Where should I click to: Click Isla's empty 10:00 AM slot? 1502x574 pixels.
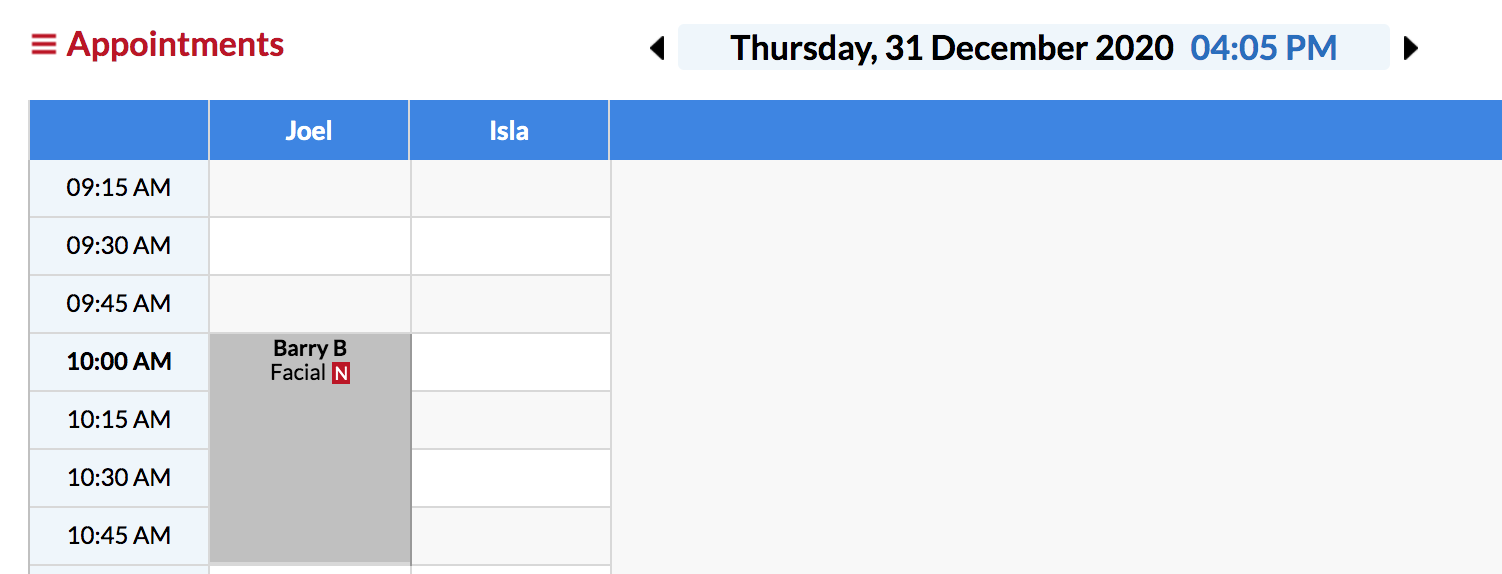pos(510,362)
